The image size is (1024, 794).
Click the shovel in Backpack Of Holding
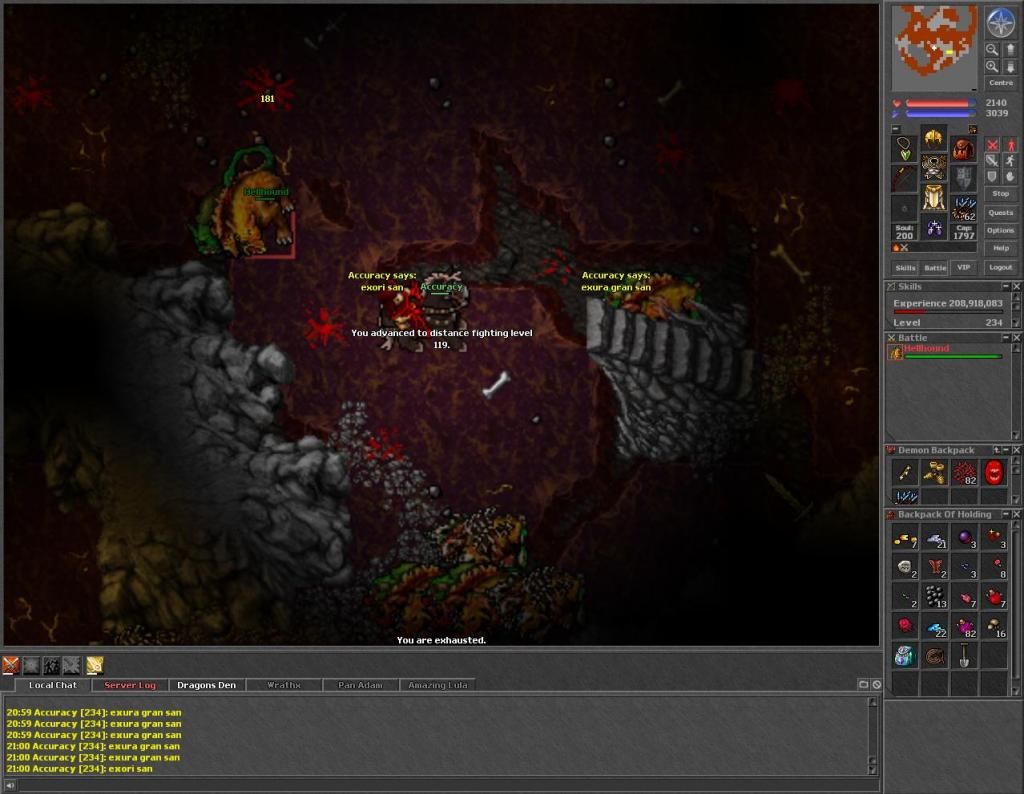tap(964, 656)
